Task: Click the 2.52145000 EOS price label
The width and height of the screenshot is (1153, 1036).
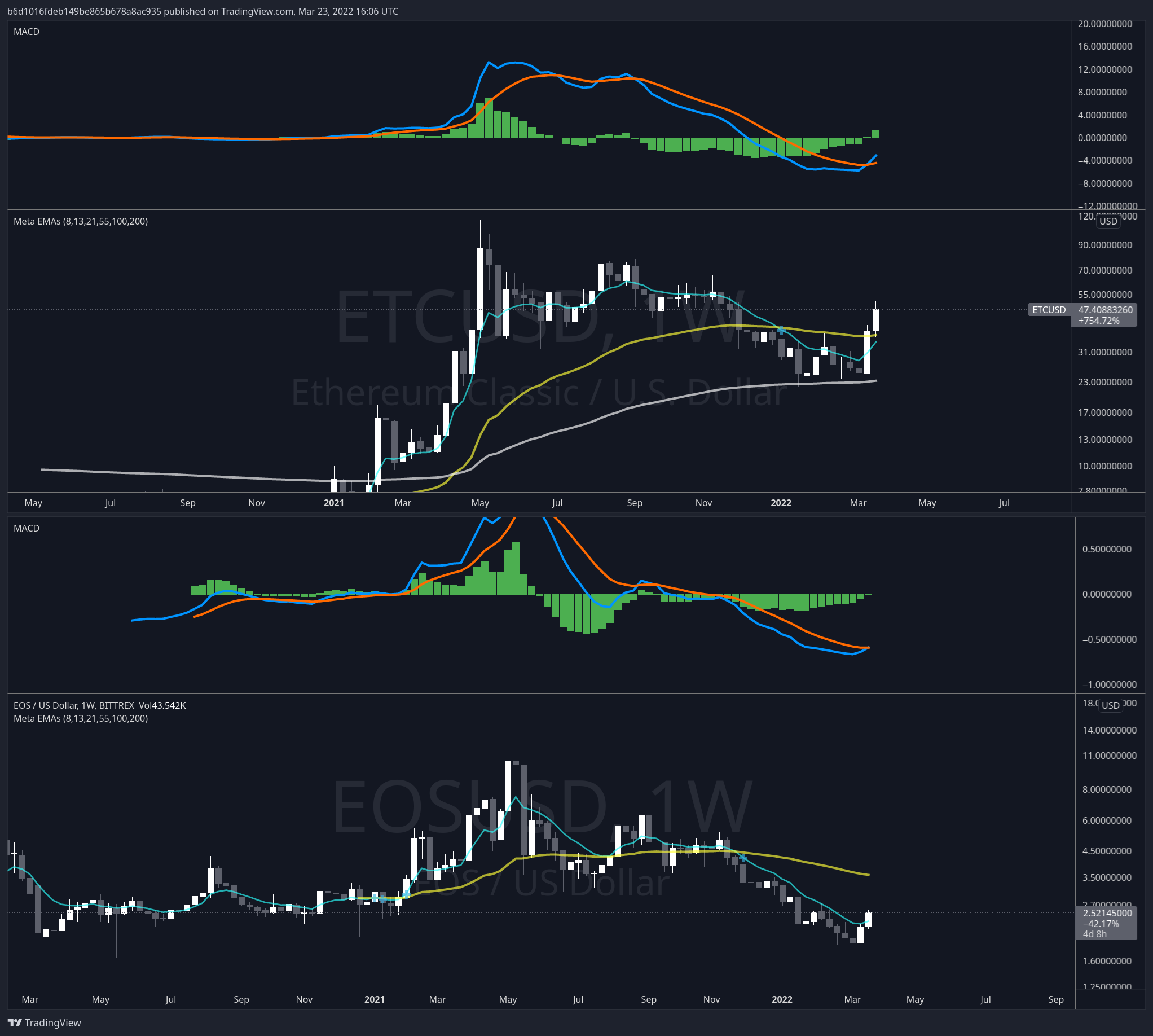Action: [x=1107, y=913]
